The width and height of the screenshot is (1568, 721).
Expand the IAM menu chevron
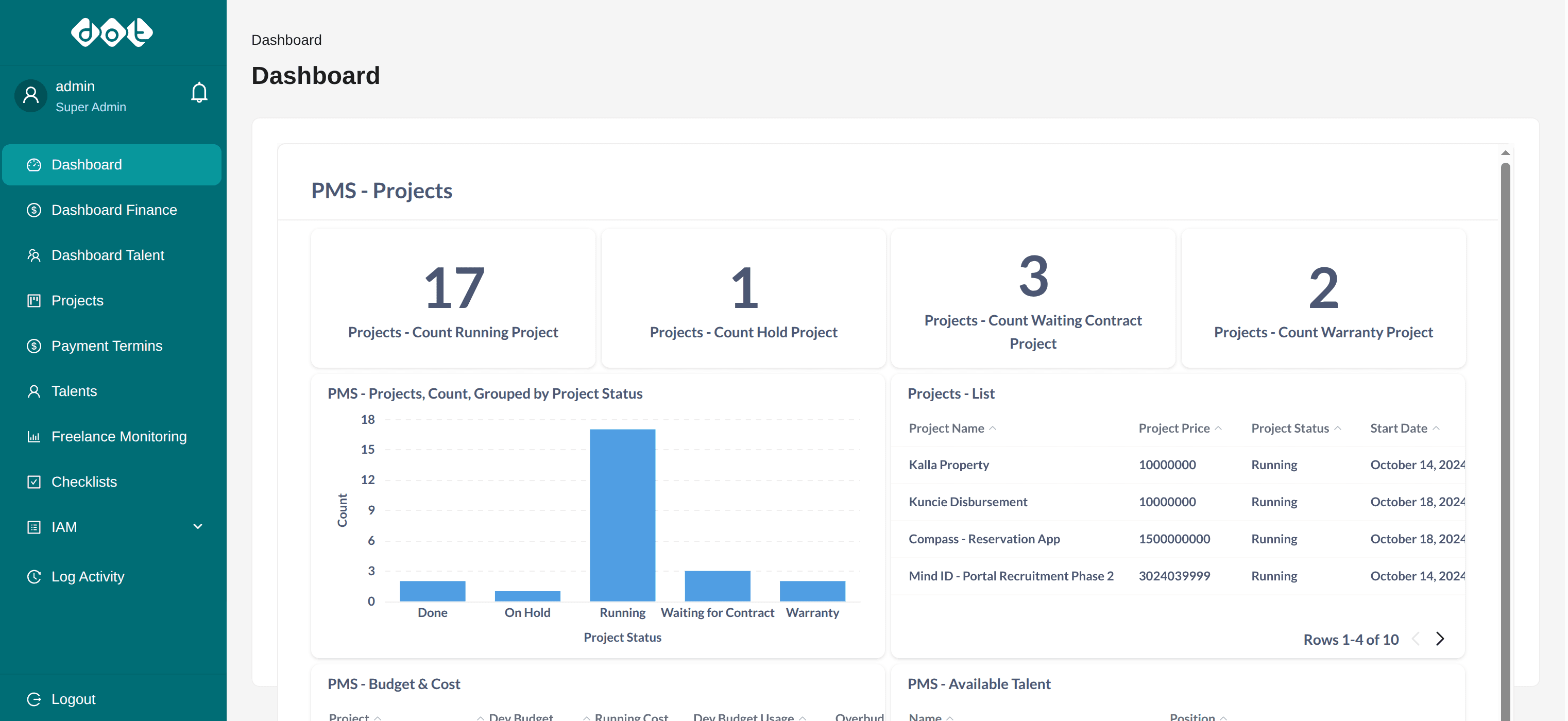(198, 527)
